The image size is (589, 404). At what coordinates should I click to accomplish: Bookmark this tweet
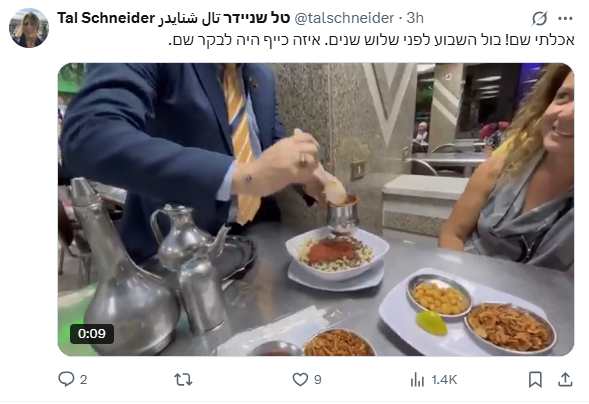tap(535, 380)
